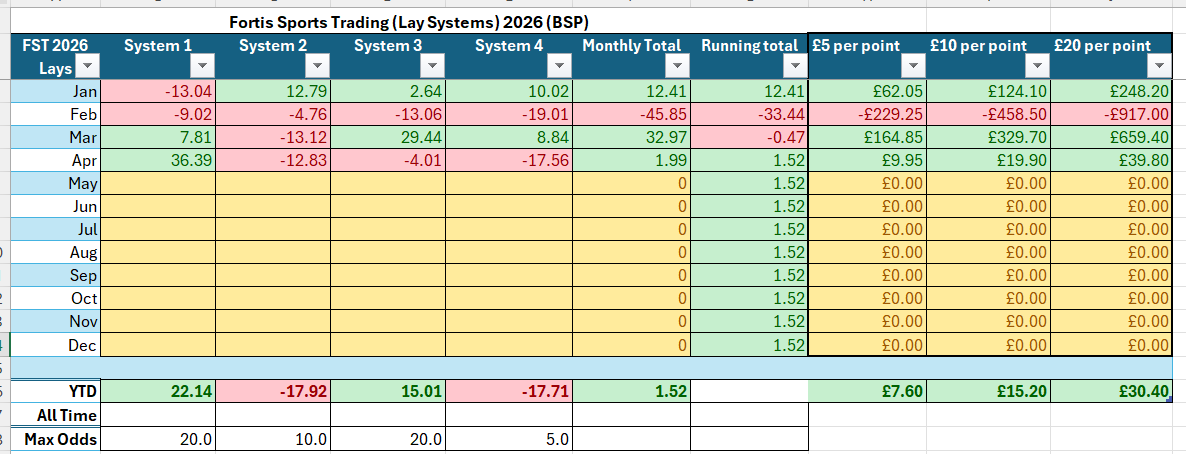Select the May row label cell
1186x454 pixels.
pos(56,185)
